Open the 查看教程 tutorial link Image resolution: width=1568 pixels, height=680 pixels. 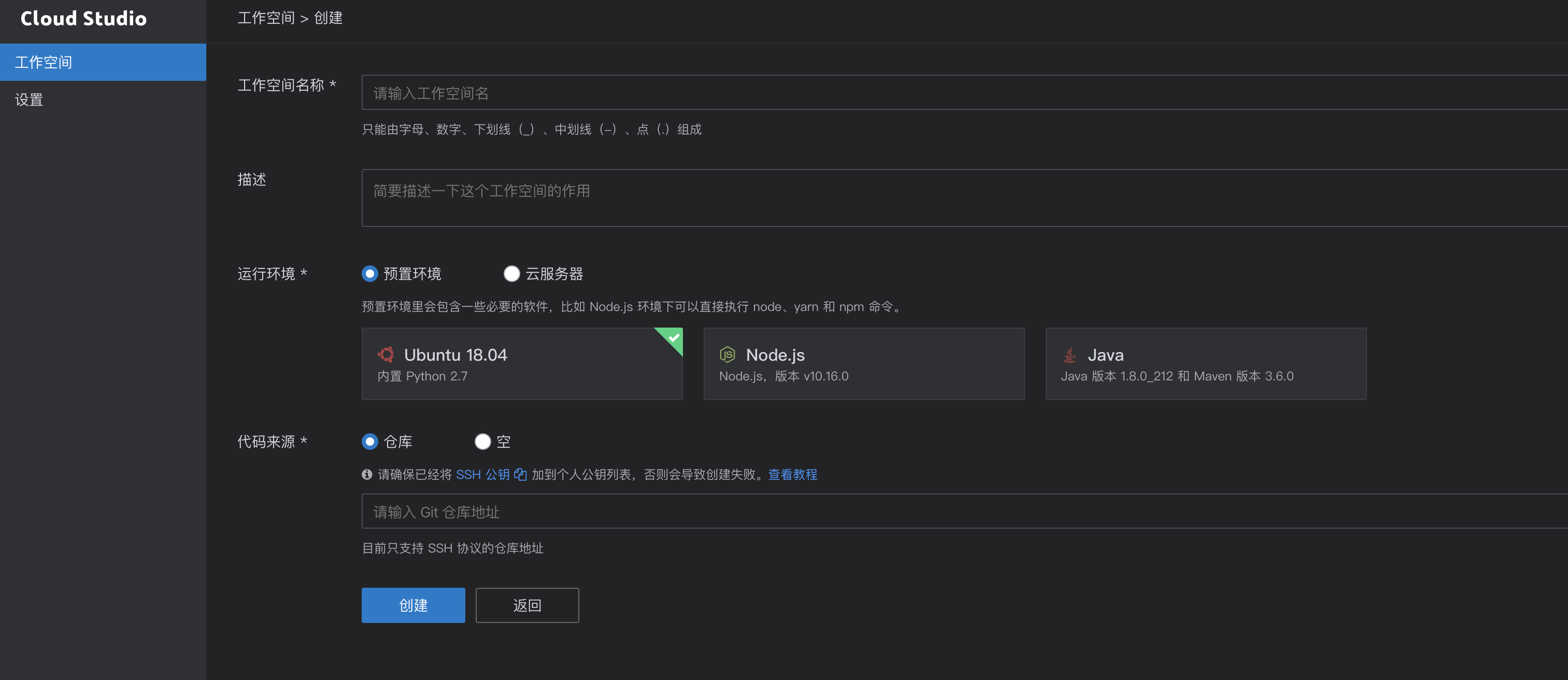(792, 474)
